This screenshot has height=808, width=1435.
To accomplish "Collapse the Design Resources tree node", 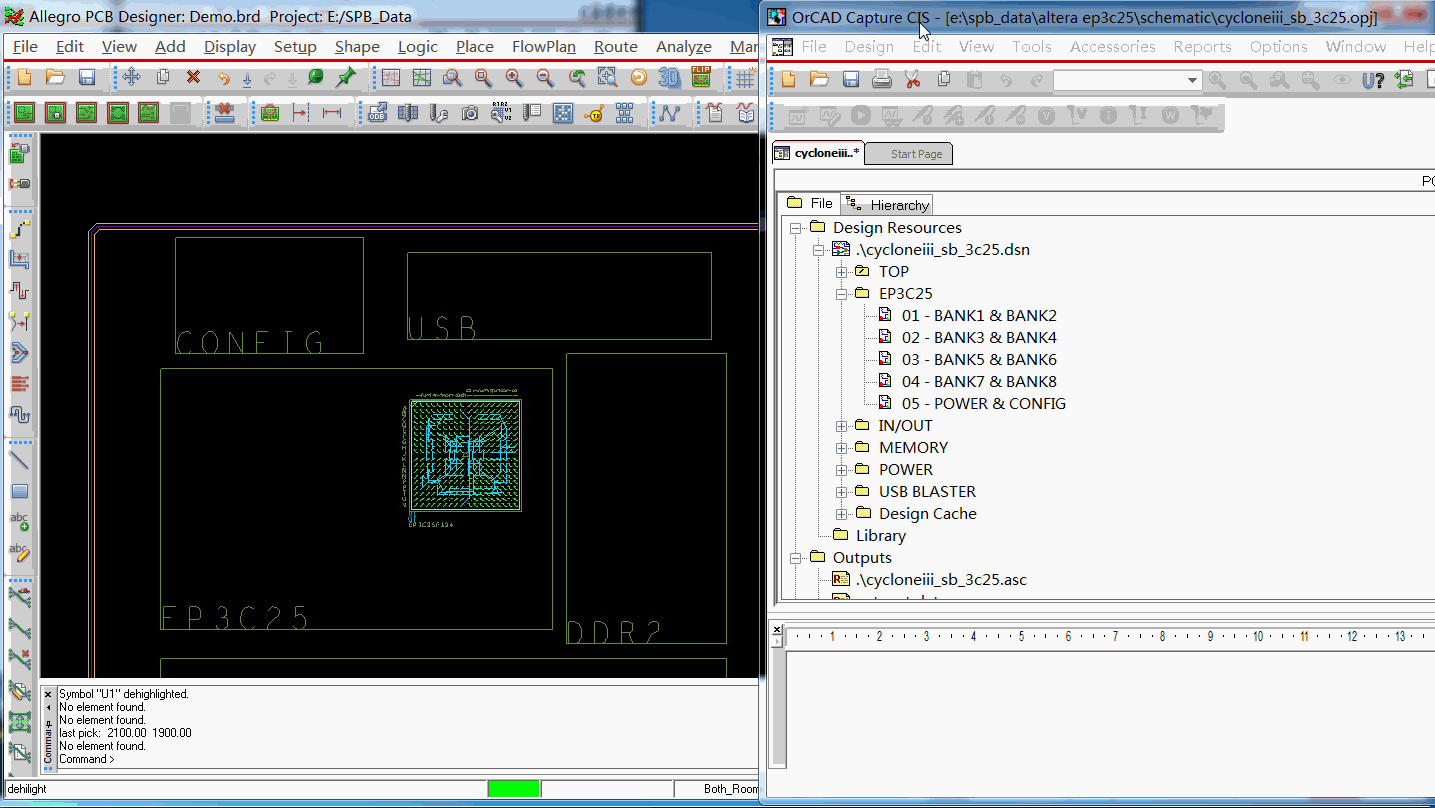I will coord(795,228).
